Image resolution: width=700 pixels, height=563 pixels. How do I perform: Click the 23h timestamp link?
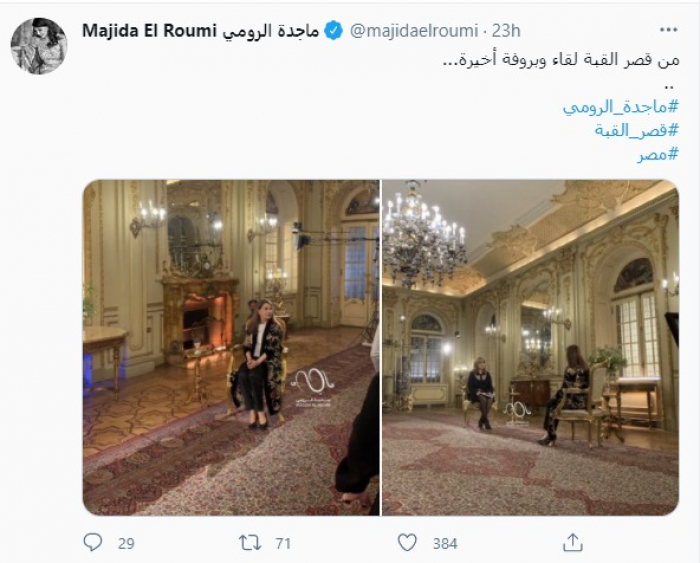(506, 31)
